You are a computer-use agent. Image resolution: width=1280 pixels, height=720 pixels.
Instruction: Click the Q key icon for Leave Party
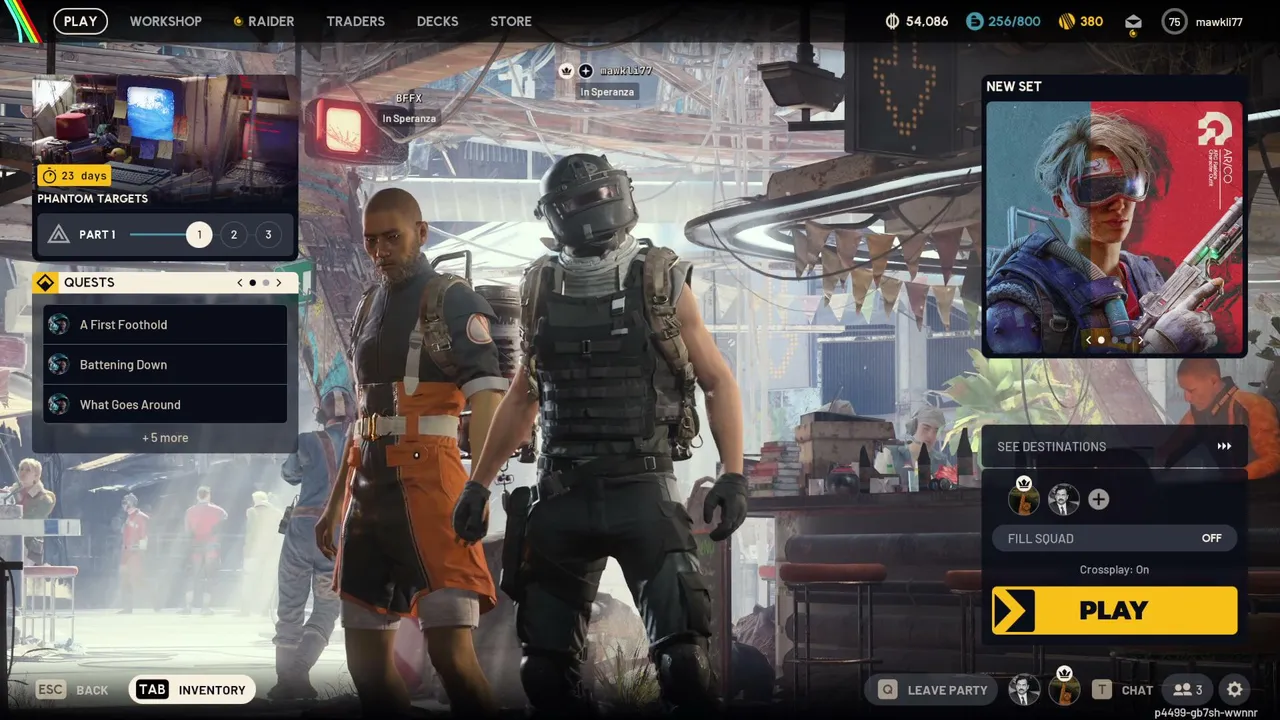pyautogui.click(x=887, y=689)
